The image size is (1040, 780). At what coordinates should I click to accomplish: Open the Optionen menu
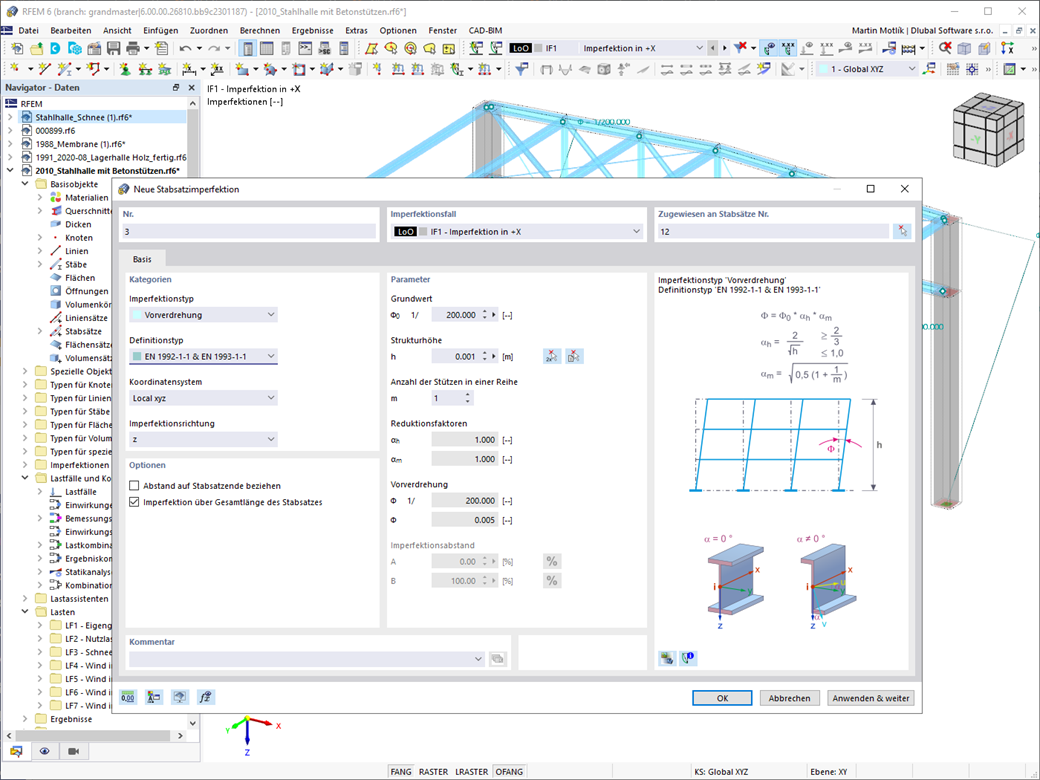[x=398, y=31]
